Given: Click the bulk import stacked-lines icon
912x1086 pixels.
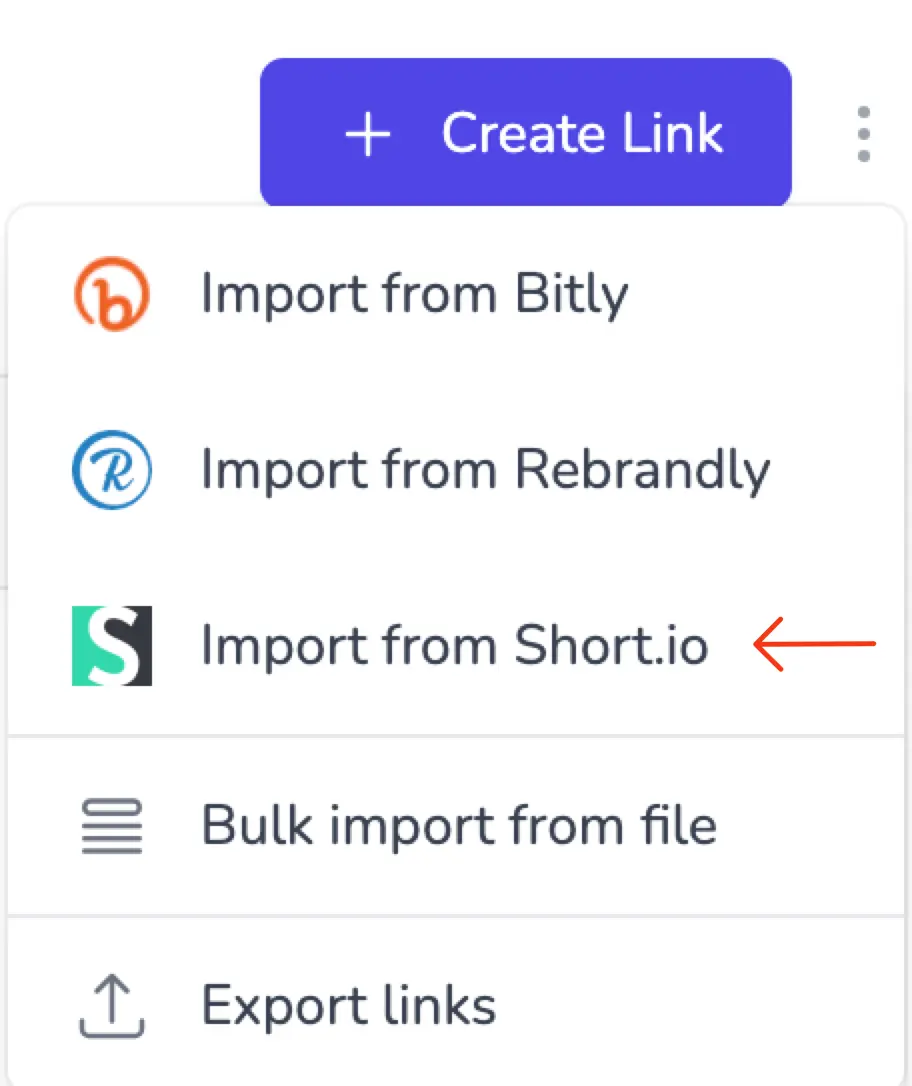Looking at the screenshot, I should [112, 824].
